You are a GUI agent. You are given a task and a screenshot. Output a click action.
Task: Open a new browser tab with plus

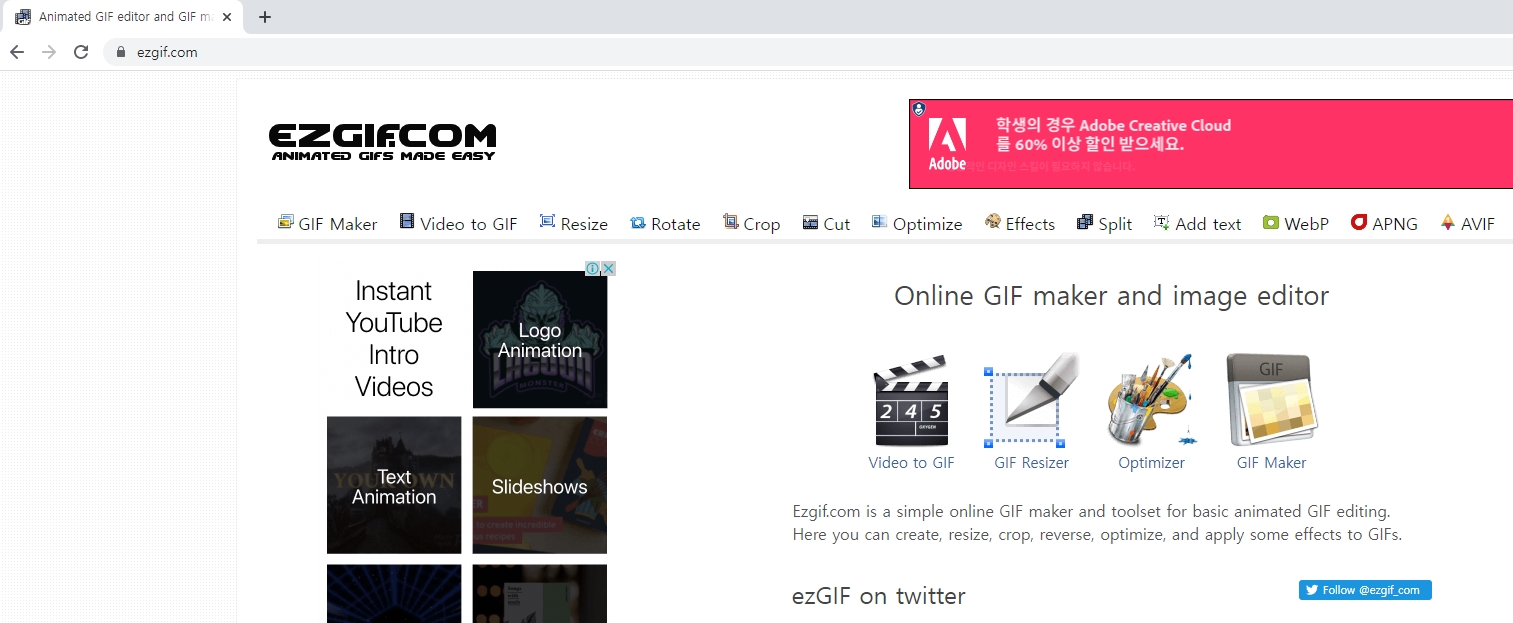pos(265,17)
